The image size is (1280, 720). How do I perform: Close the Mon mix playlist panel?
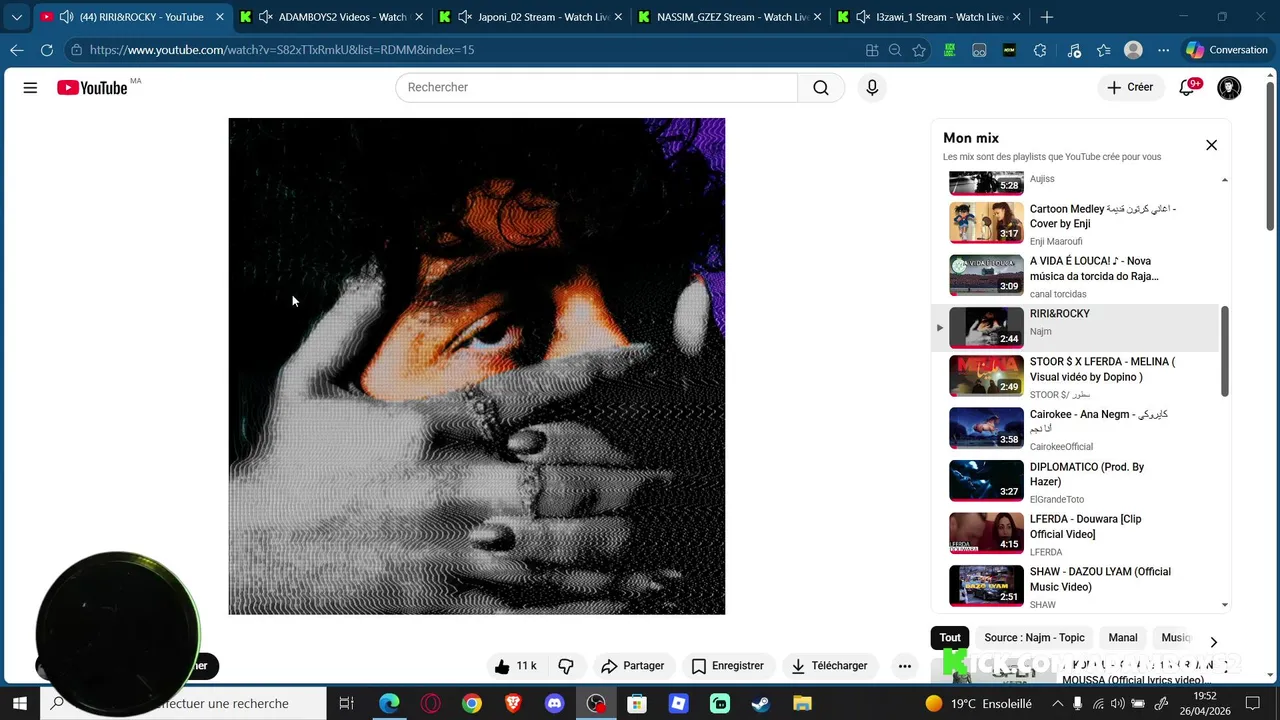(1211, 145)
